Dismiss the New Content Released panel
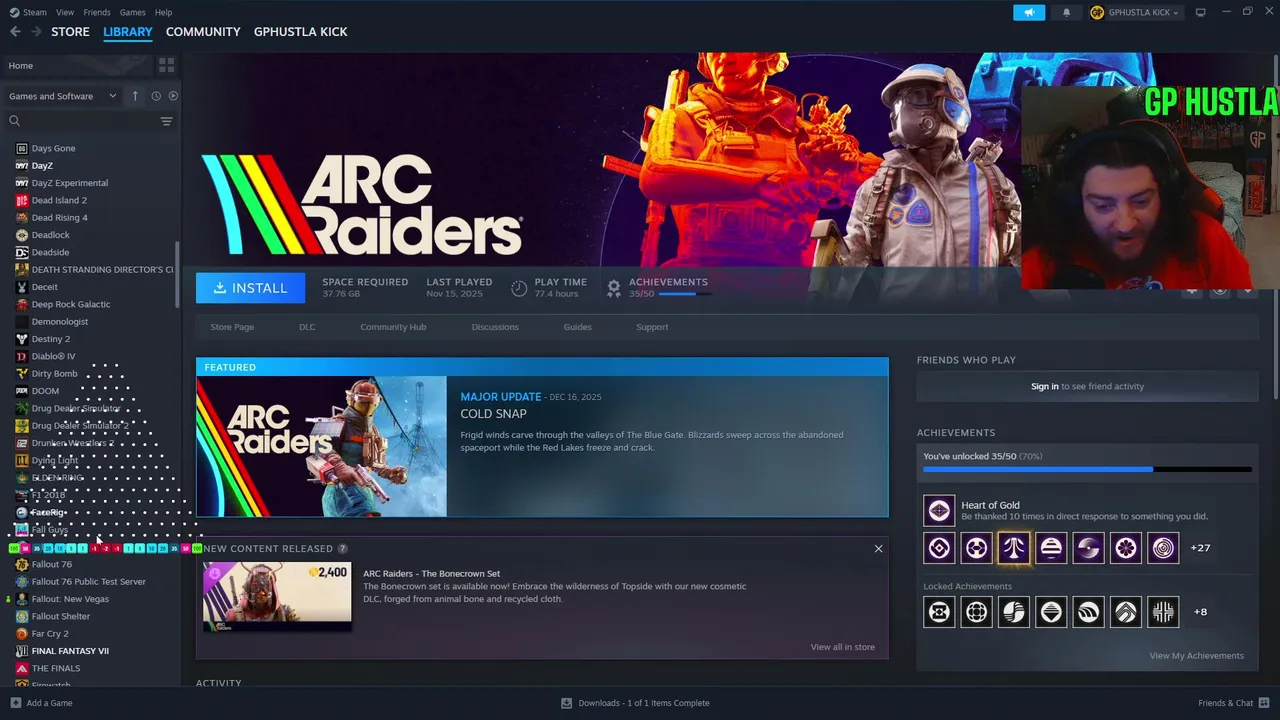Viewport: 1280px width, 720px height. (878, 548)
